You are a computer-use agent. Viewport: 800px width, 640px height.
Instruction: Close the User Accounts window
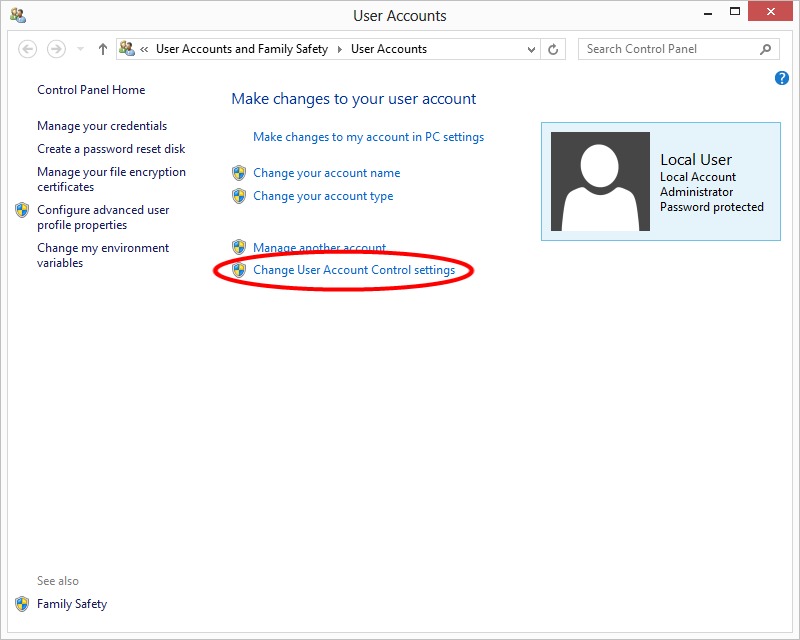[x=770, y=11]
